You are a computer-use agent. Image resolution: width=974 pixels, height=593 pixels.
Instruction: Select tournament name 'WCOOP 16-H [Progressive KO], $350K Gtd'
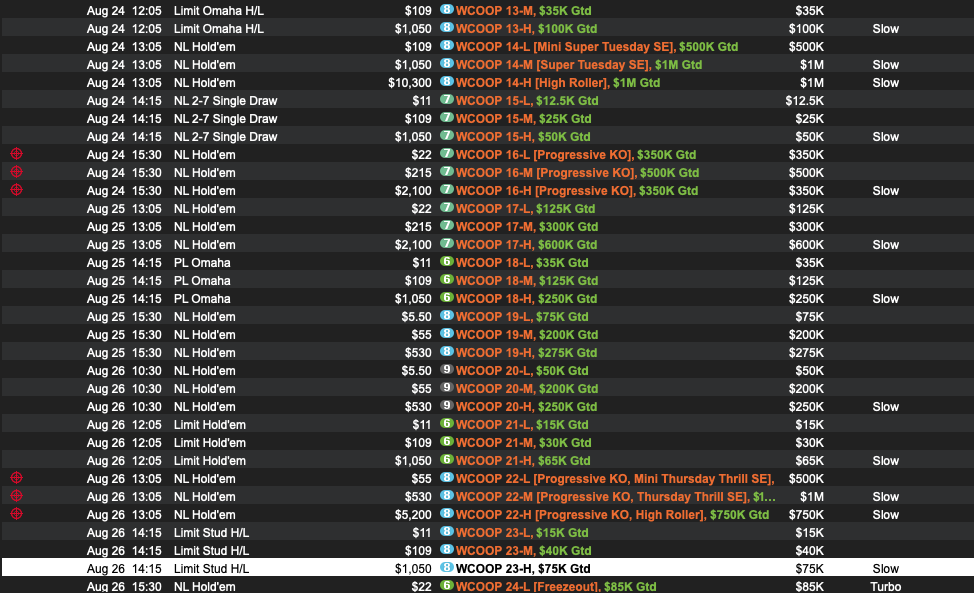pos(577,191)
